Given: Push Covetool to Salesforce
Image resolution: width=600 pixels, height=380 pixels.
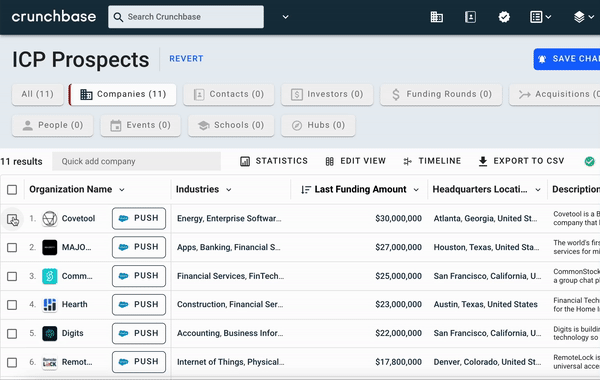Looking at the screenshot, I should pyautogui.click(x=139, y=219).
